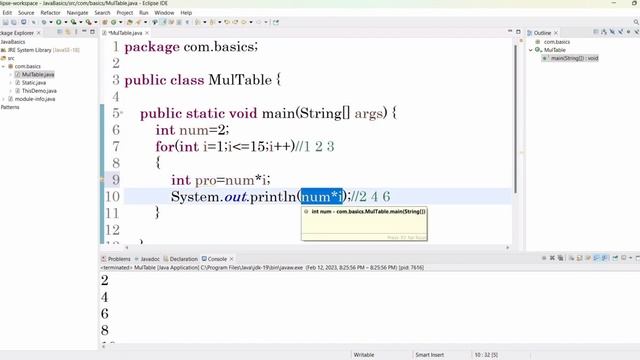
Task: Toggle Sort in the Outline view
Action: [604, 32]
